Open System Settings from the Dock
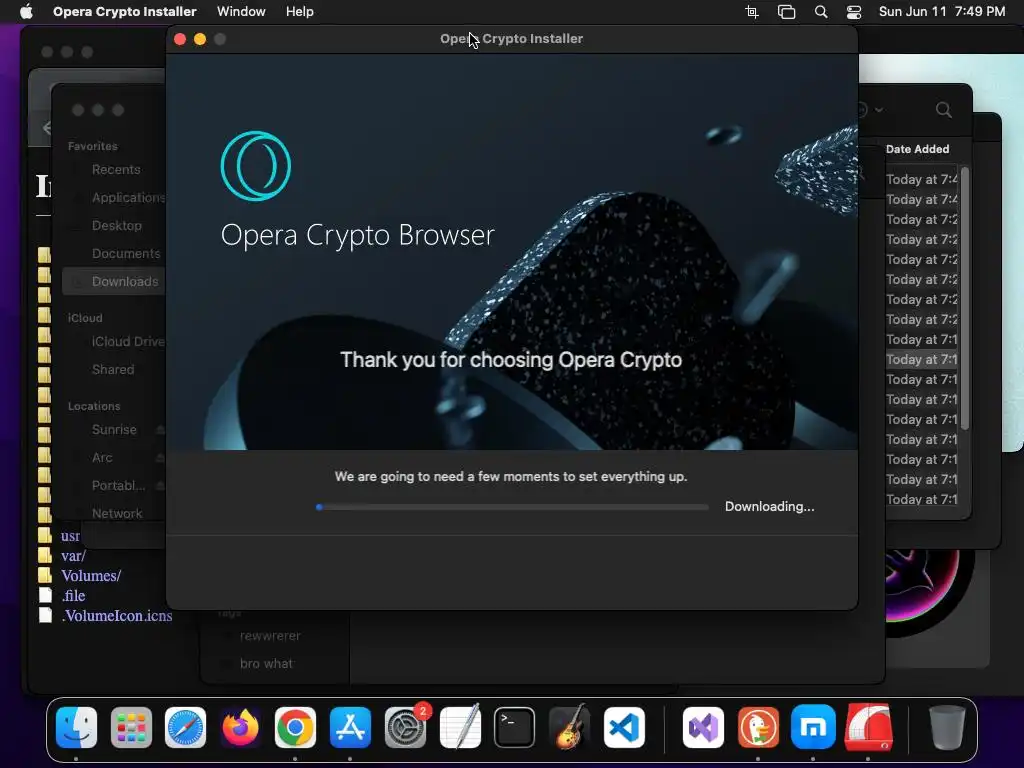This screenshot has height=768, width=1024. pos(405,728)
